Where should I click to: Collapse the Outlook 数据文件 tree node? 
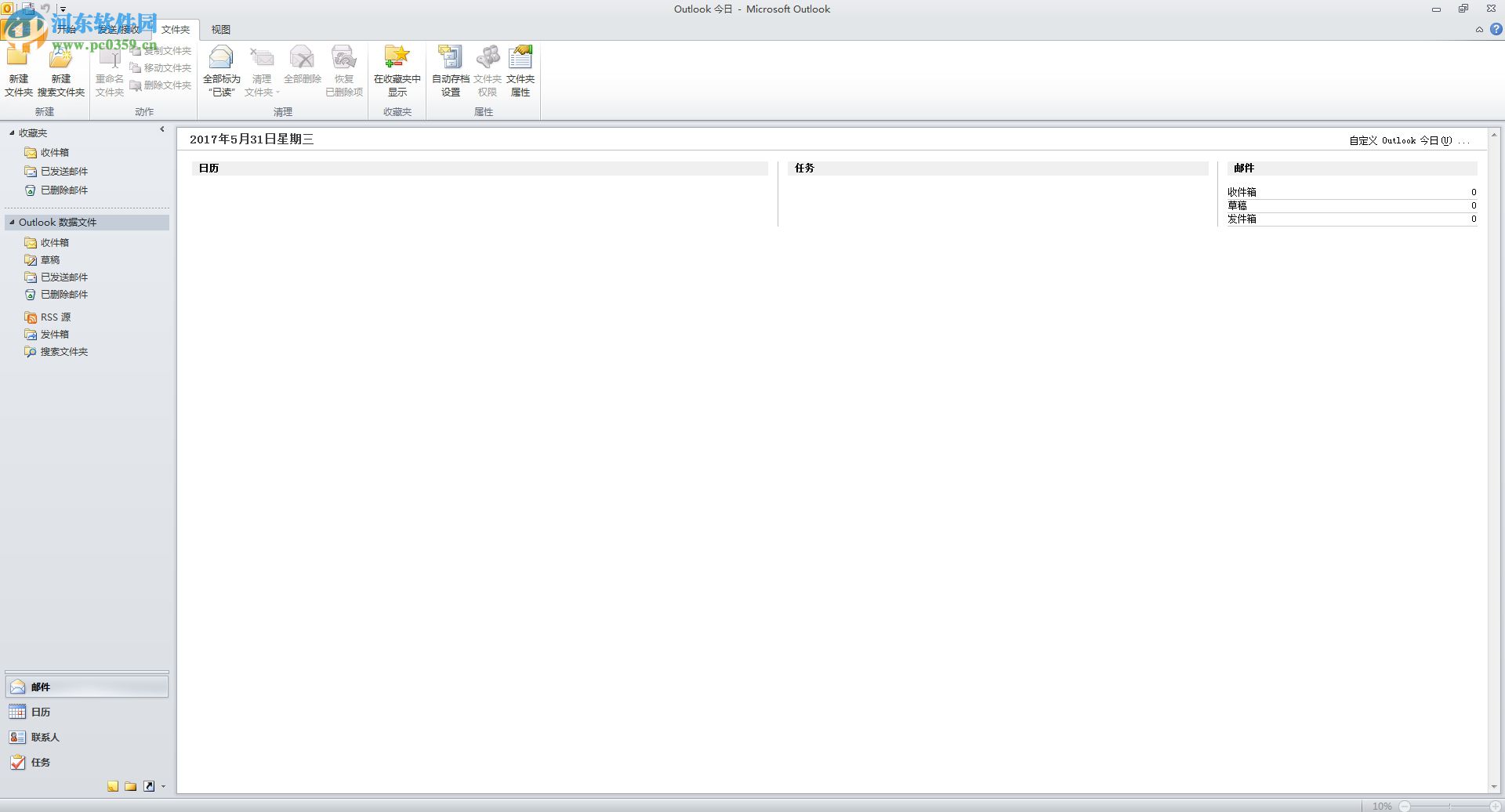pyautogui.click(x=12, y=223)
